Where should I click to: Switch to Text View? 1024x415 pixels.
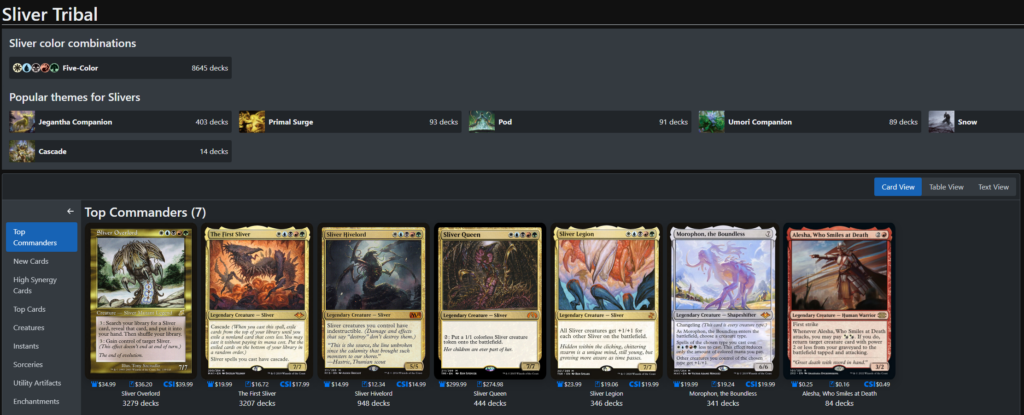pyautogui.click(x=993, y=187)
